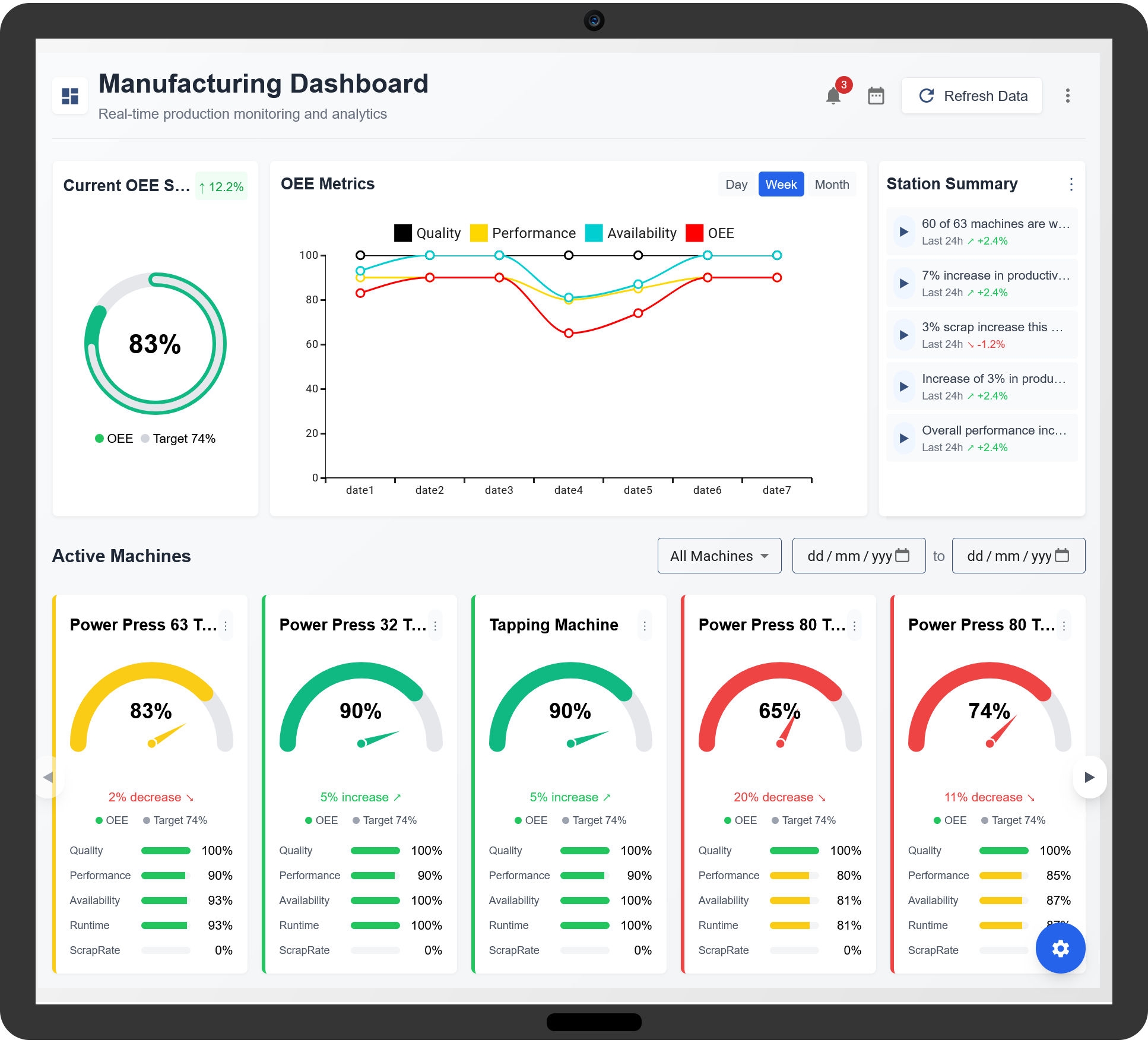Expand the 60 of 63 machines item
This screenshot has height=1043, width=1148.
pos(903,232)
